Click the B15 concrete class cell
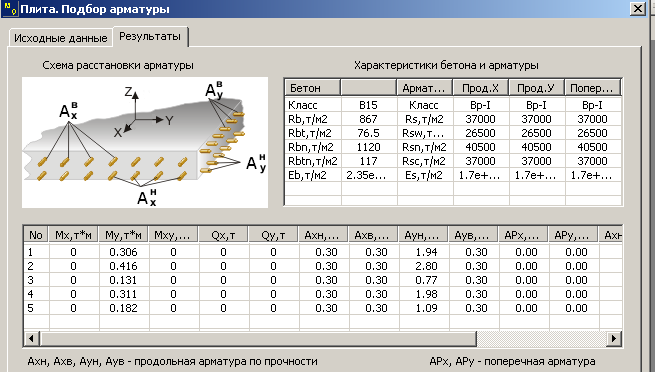 coord(368,105)
